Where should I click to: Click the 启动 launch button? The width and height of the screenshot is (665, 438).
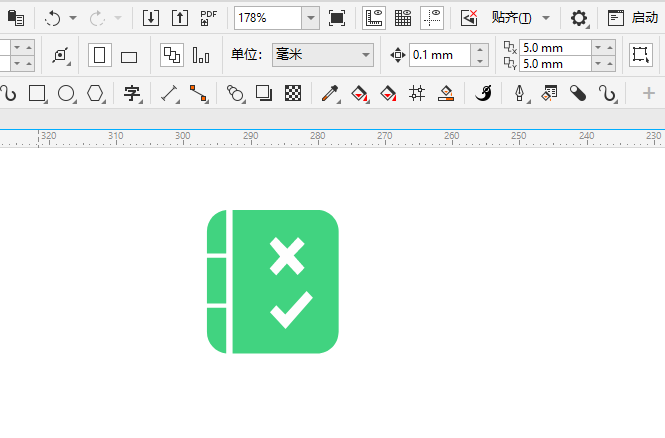click(x=633, y=18)
